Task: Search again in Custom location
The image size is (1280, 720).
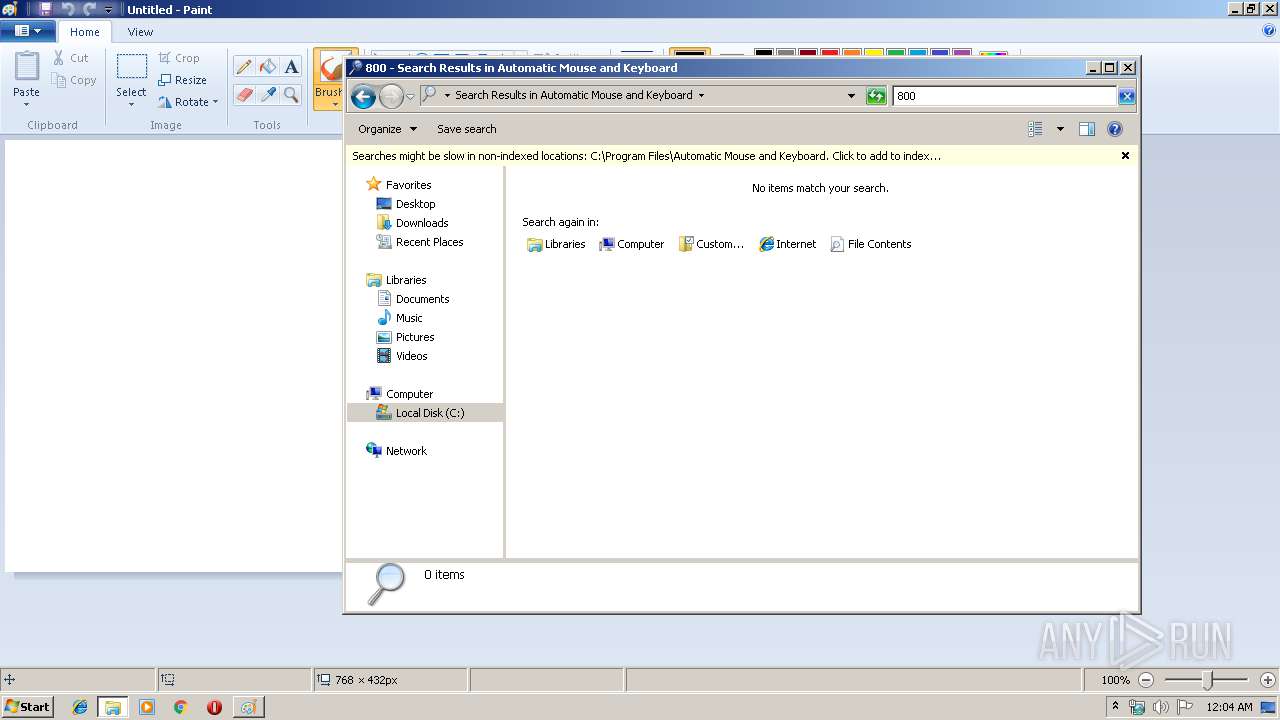Action: (711, 244)
